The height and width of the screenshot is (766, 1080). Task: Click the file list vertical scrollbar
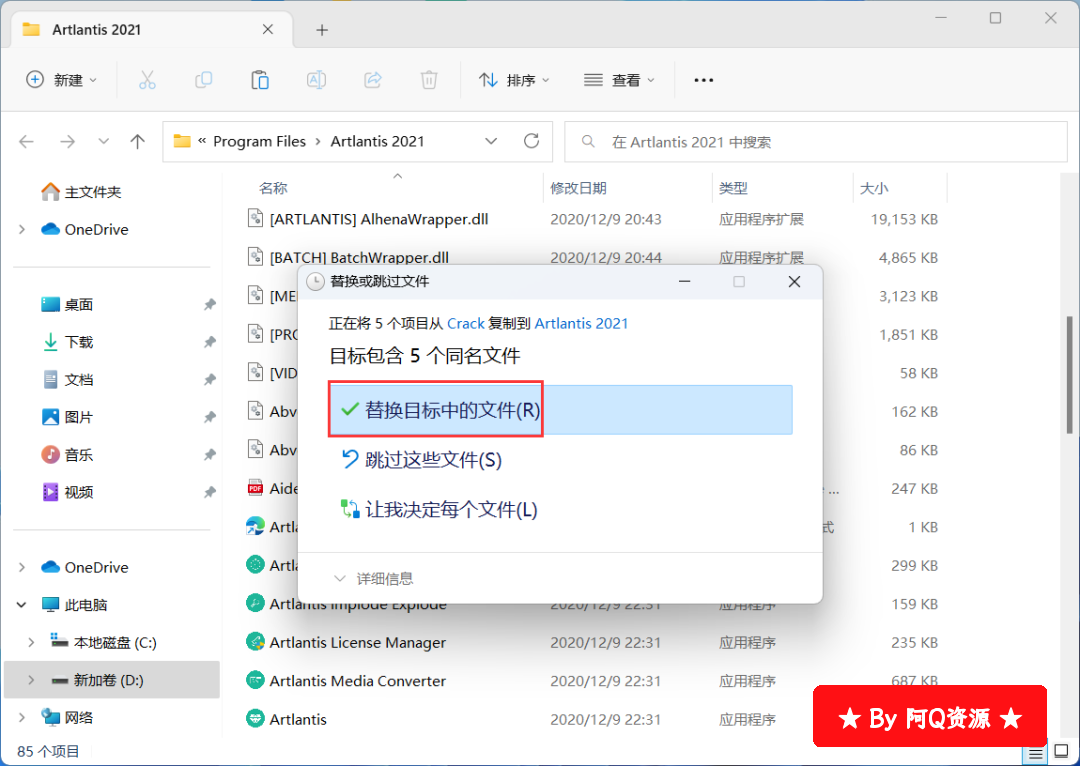(1070, 375)
